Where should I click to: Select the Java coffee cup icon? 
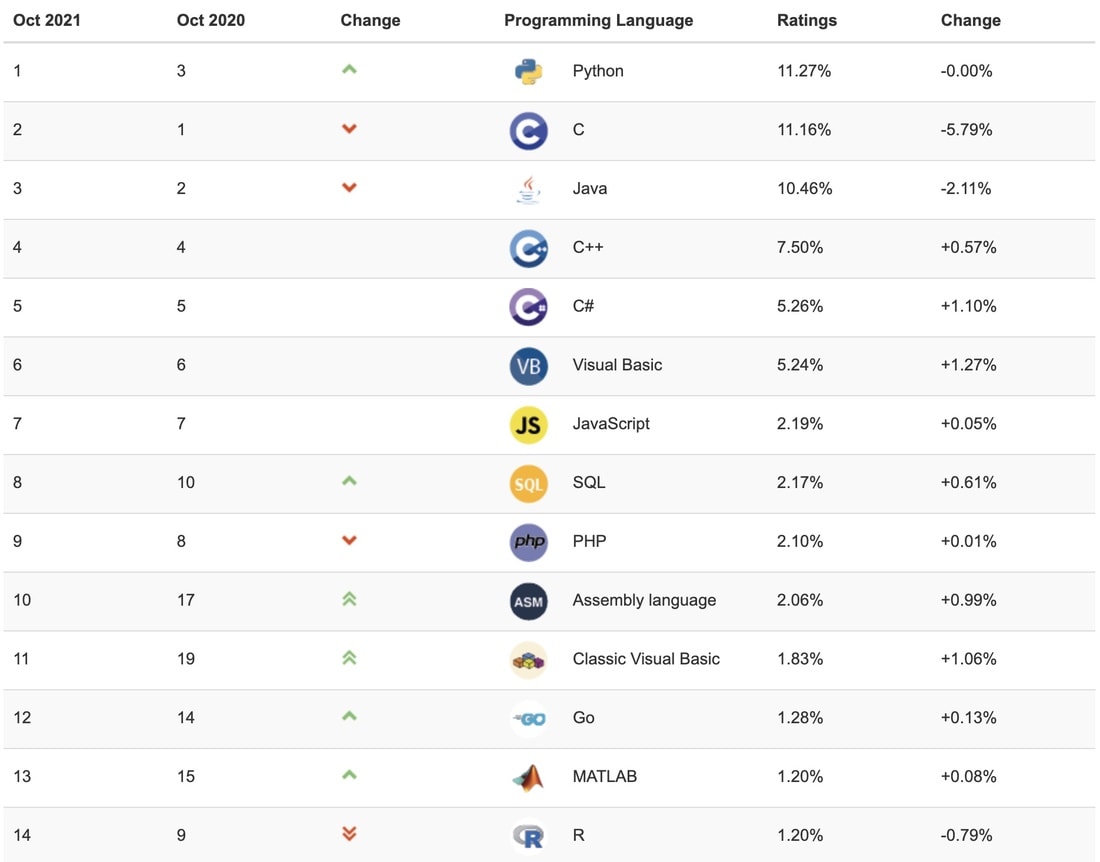(x=528, y=189)
